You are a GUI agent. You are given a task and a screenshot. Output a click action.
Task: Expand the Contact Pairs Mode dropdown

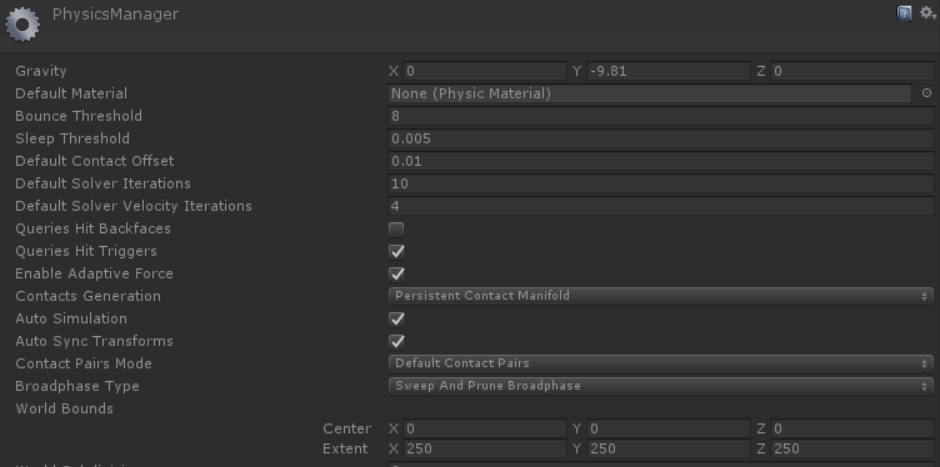pyautogui.click(x=660, y=364)
